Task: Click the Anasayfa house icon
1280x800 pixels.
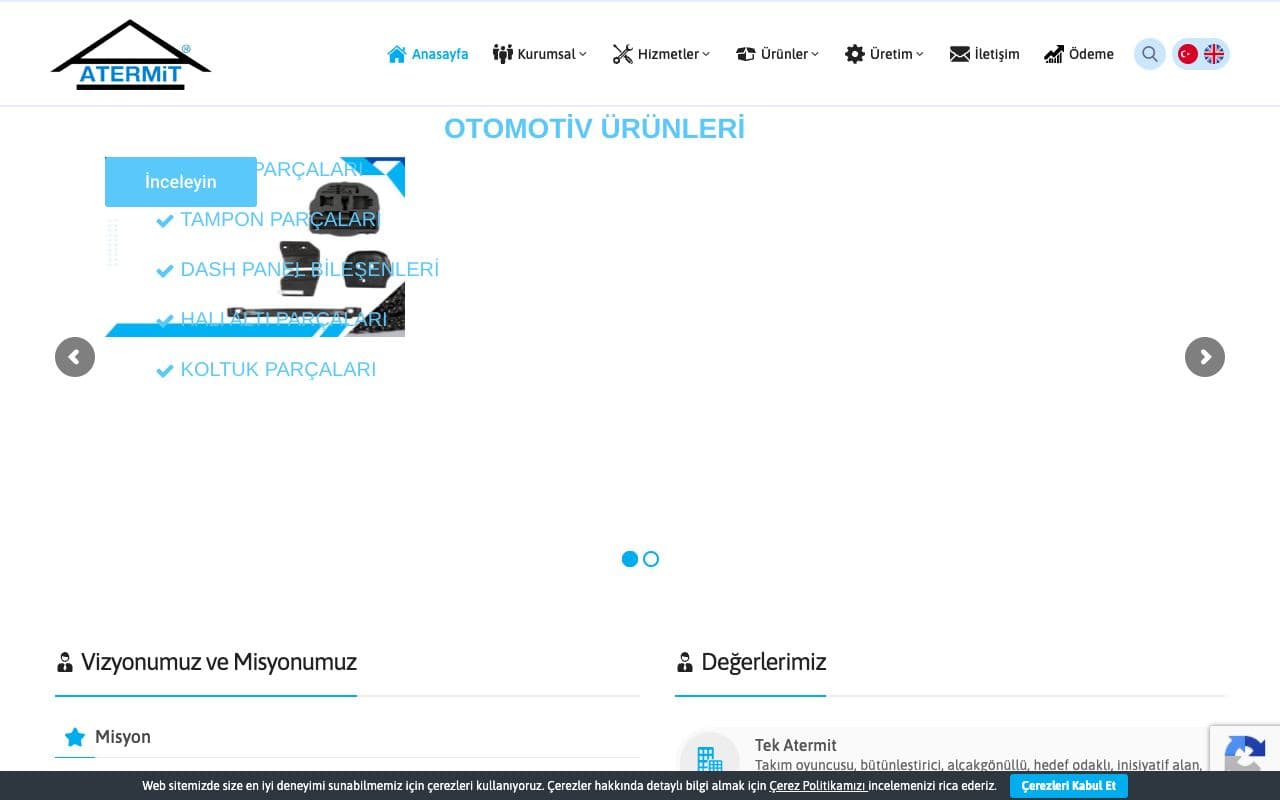Action: pos(397,54)
